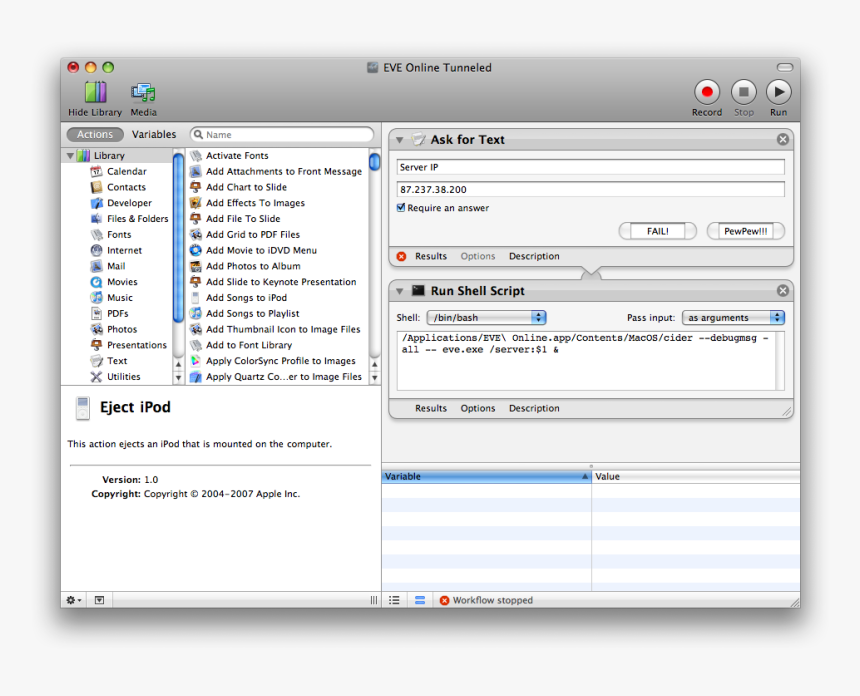Image resolution: width=860 pixels, height=696 pixels.
Task: Choose the Activate Fonts action
Action: click(237, 156)
